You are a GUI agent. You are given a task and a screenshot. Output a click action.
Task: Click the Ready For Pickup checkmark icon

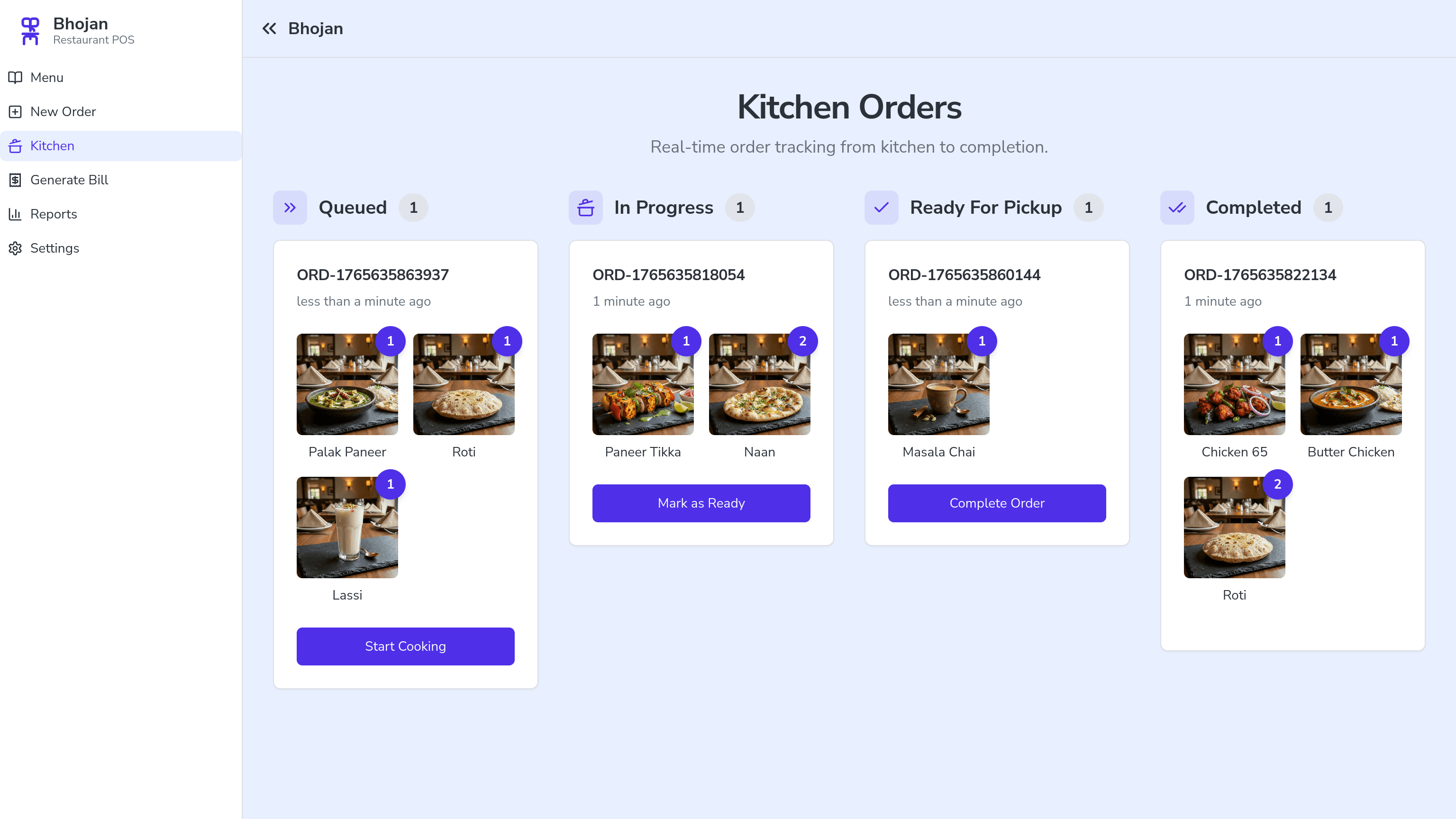(x=881, y=208)
